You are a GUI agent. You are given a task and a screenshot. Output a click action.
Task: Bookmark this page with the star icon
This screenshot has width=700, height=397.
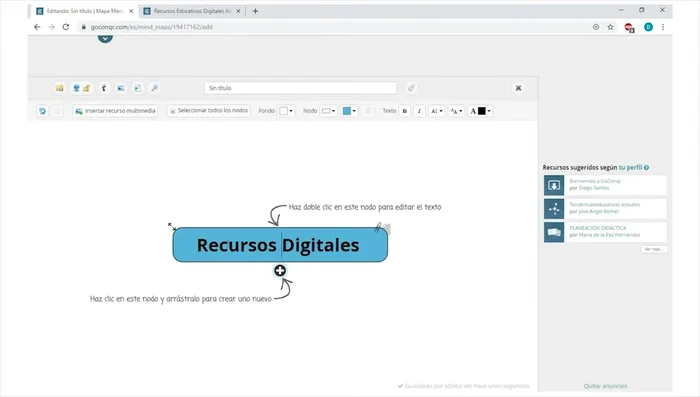[x=610, y=27]
